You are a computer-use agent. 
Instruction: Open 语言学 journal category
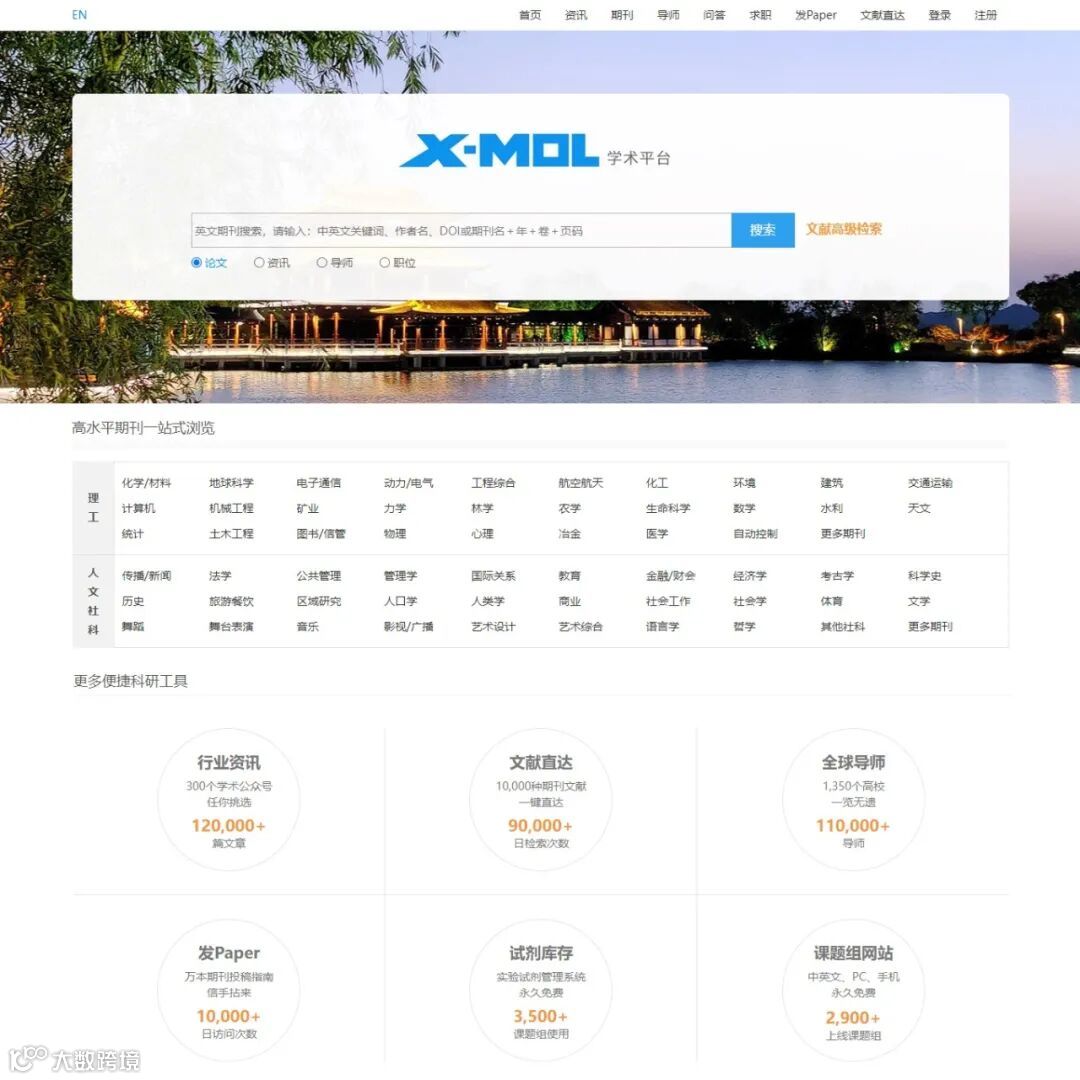pos(663,627)
